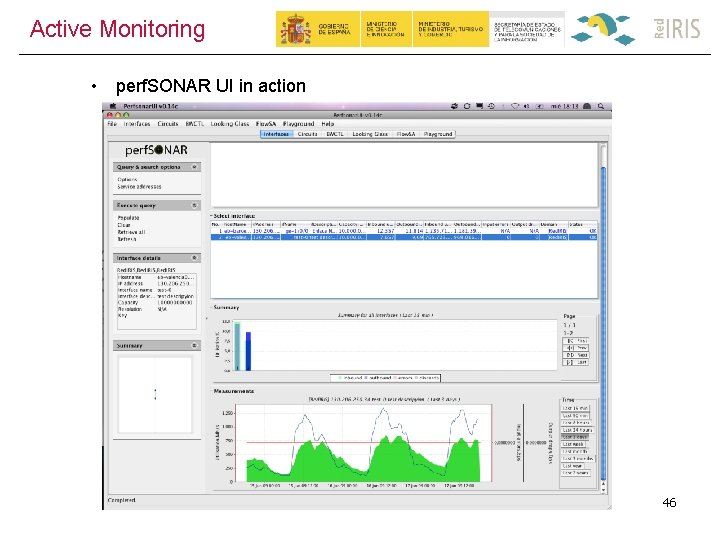The height and width of the screenshot is (540, 720).
Task: Choose Last month time range
Action: click(x=575, y=451)
